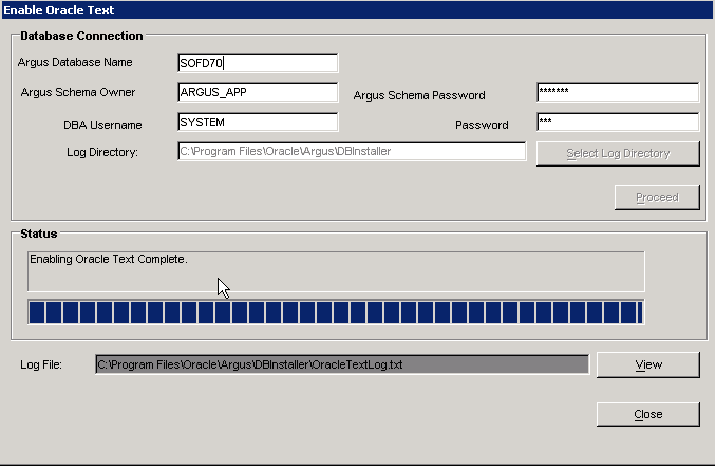Click the 'Argus Database Name' label
The image size is (716, 466).
75,62
